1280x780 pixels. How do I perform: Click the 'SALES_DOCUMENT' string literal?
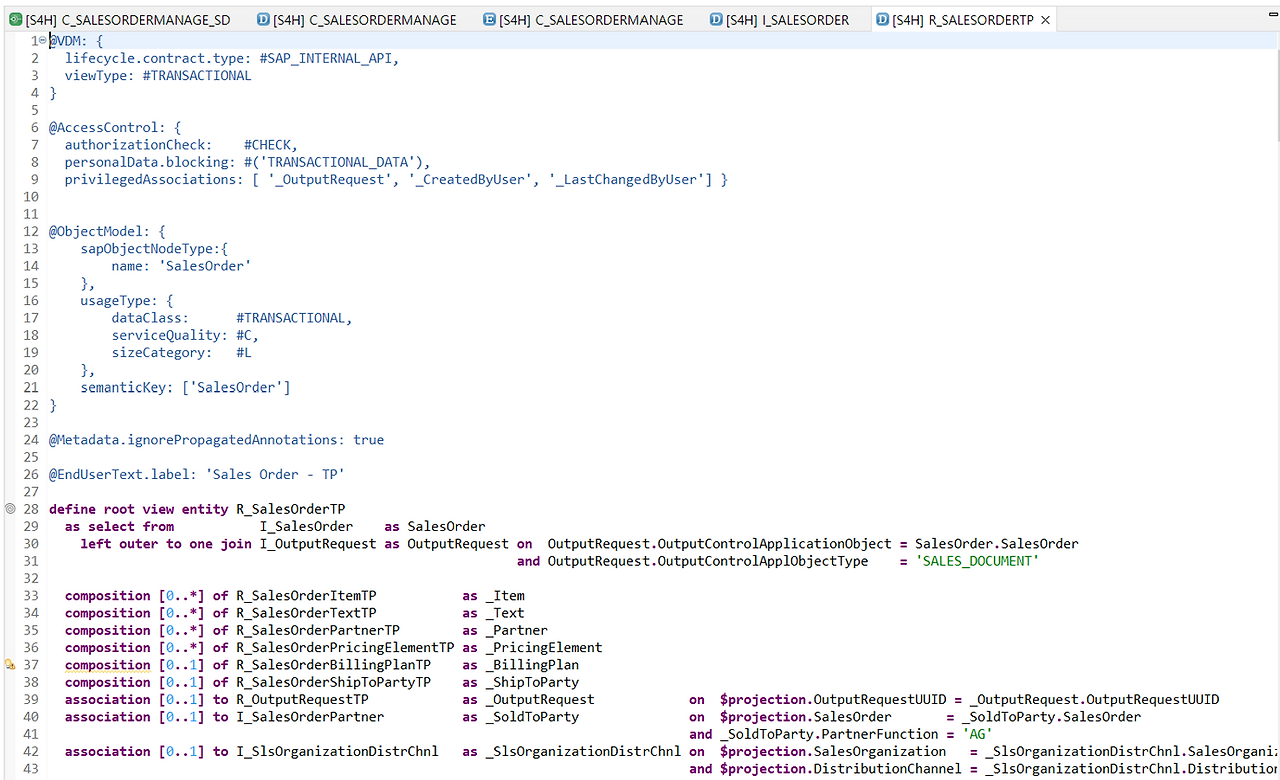977,562
